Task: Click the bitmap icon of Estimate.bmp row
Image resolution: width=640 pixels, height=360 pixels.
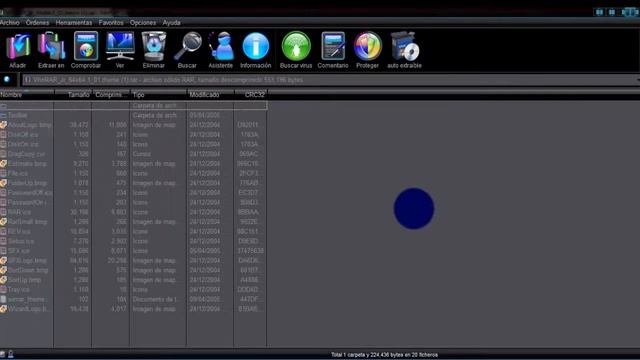Action: [x=3, y=164]
